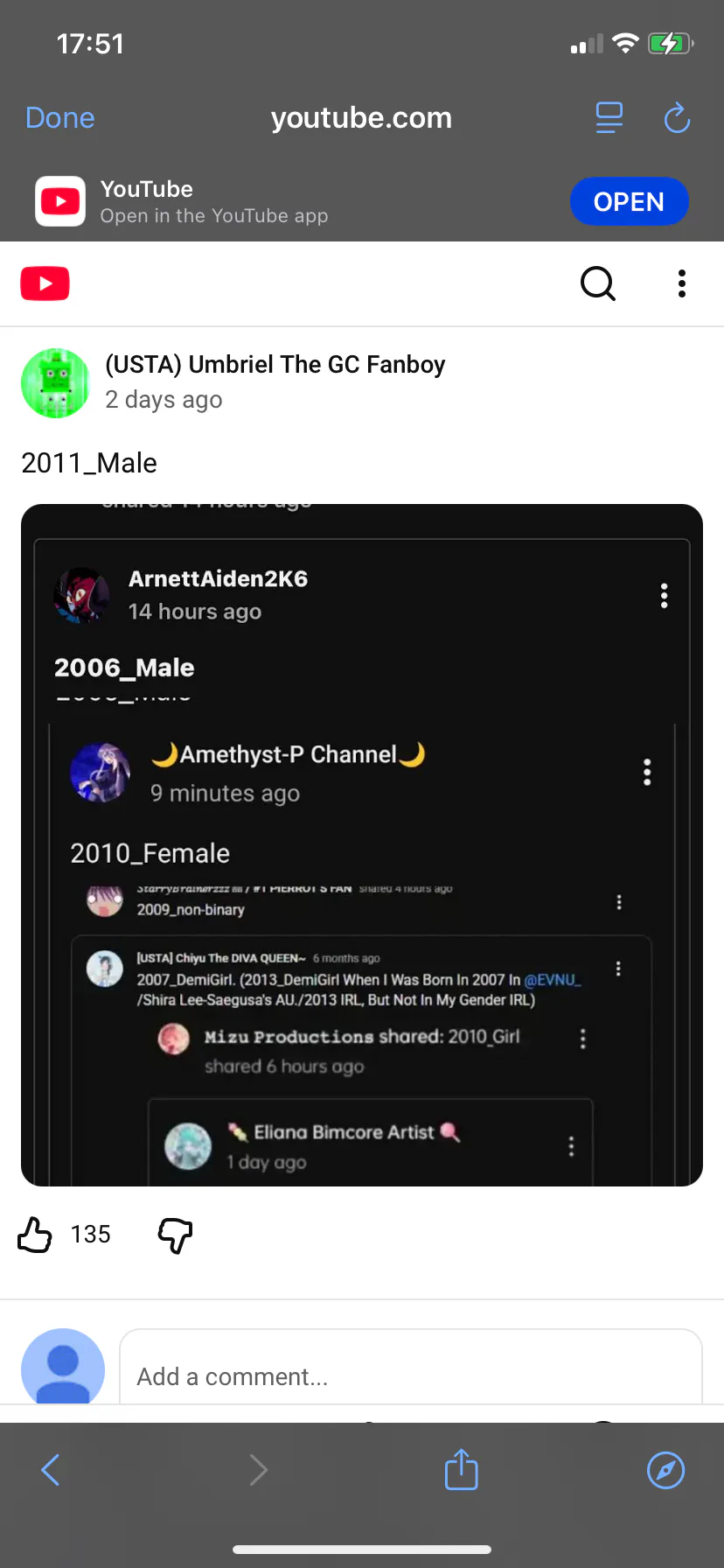The image size is (724, 1568).
Task: Like the post with the thumbs-up icon
Action: tap(35, 1235)
